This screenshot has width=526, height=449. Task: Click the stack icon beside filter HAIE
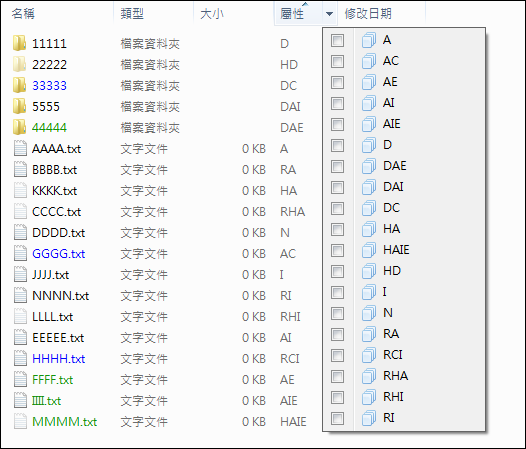(x=369, y=250)
